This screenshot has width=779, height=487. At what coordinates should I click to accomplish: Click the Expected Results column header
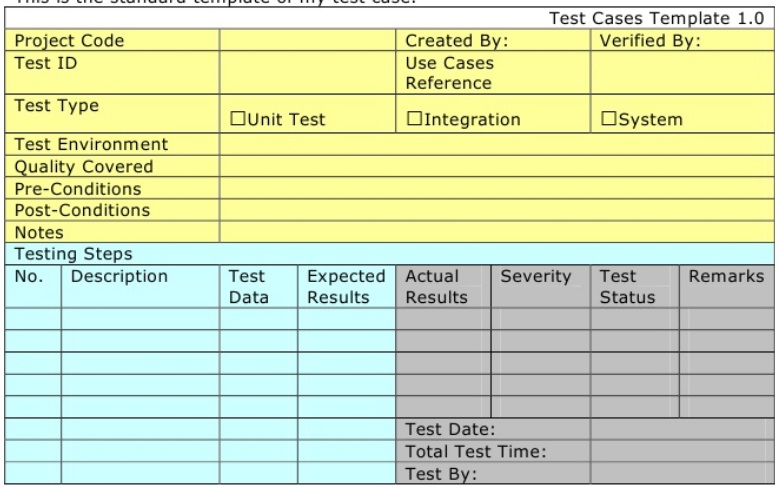(x=346, y=286)
